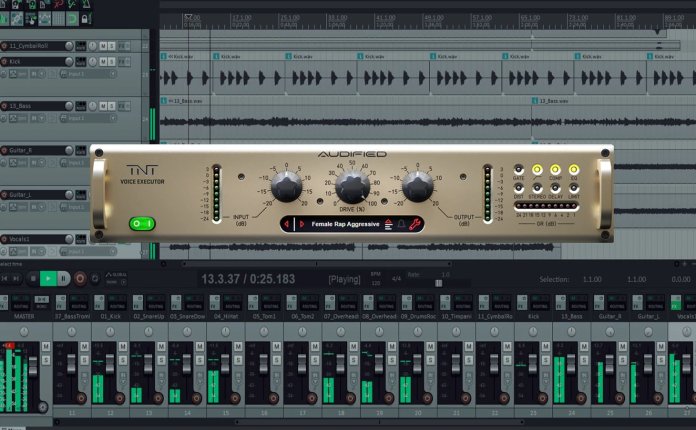Viewport: 696px width, 430px height.
Task: Mute the 01_Kick channel in the mixer
Action: click(123, 346)
